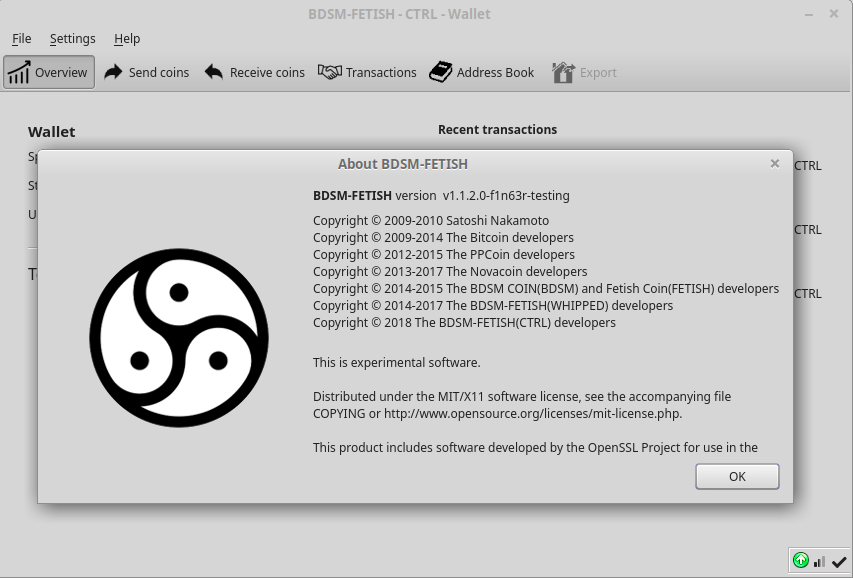
Task: Open the Address Book label
Action: [495, 72]
